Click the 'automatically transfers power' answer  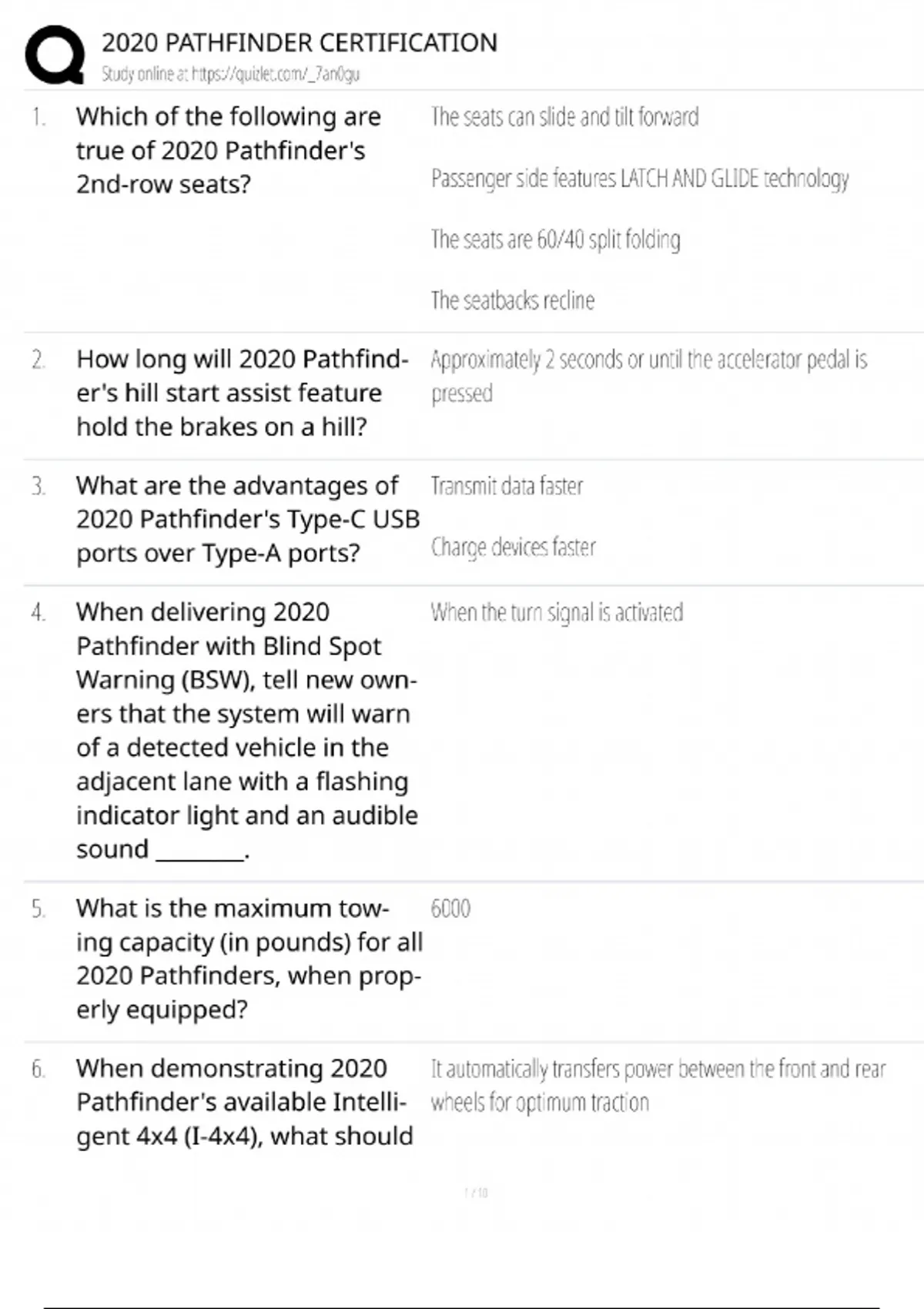tap(658, 1085)
